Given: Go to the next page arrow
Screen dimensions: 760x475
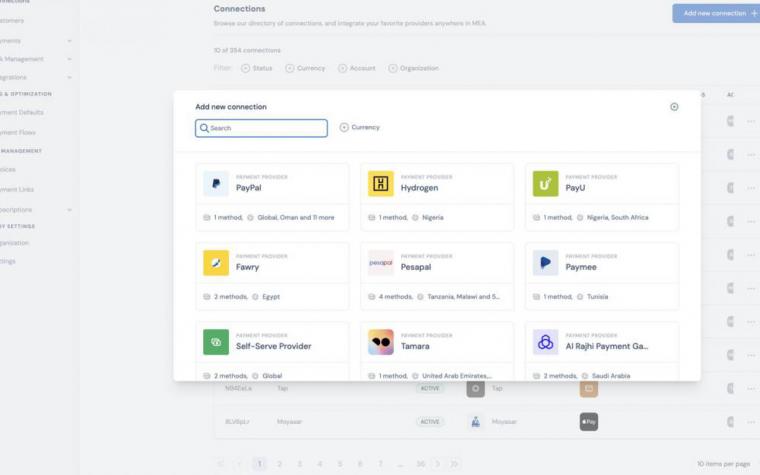Looking at the screenshot, I should [x=437, y=464].
